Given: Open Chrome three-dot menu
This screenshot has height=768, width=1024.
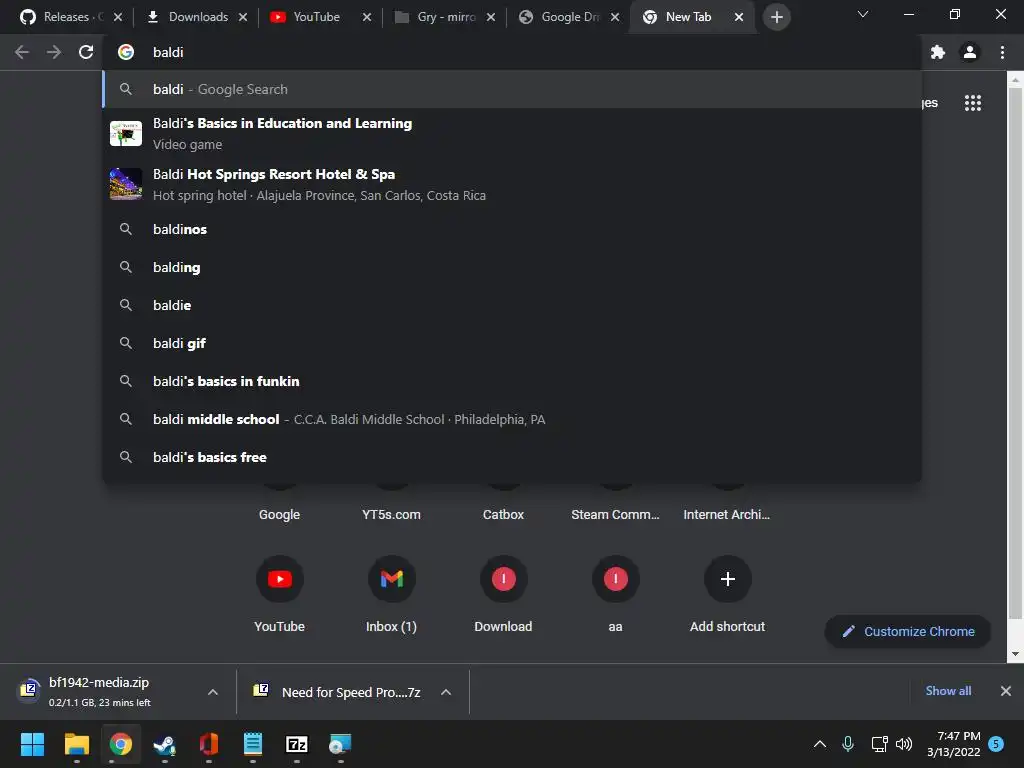Looking at the screenshot, I should 1002,52.
